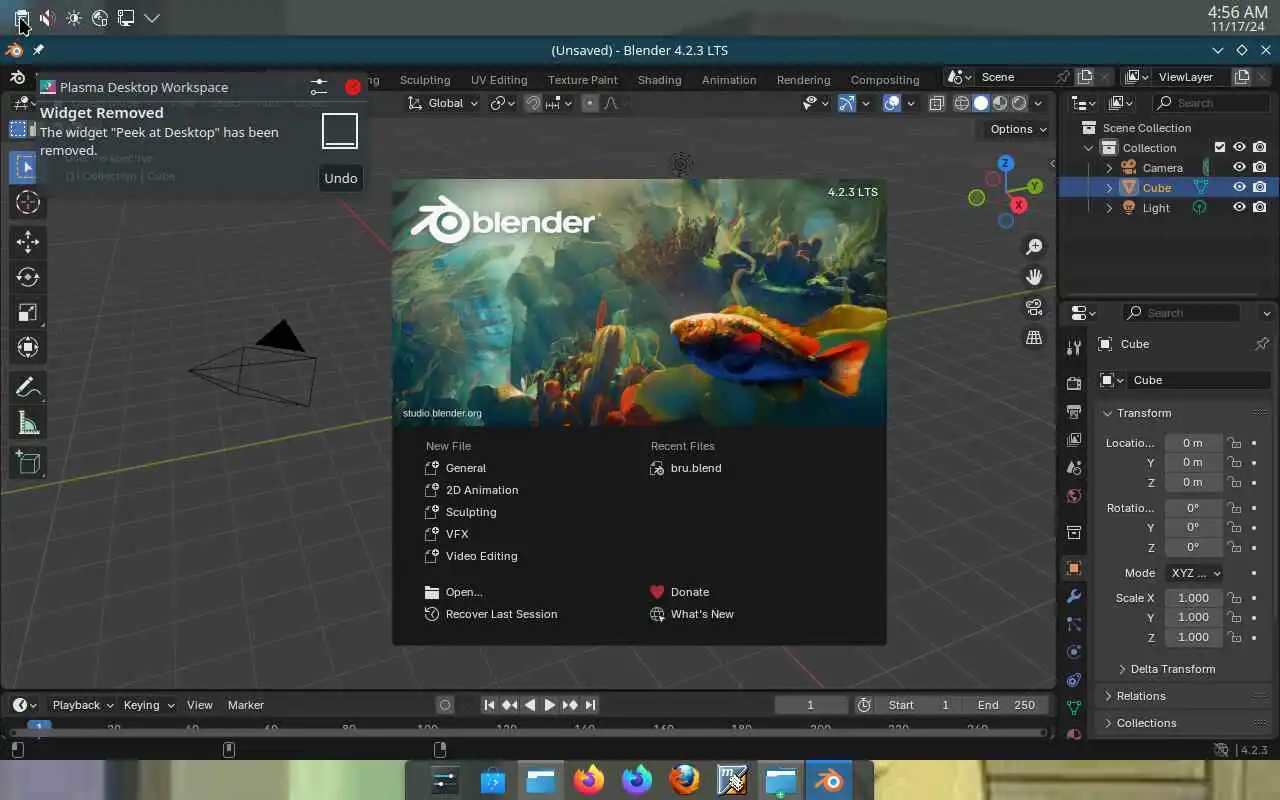Switch to the Texture Paint workspace tab
This screenshot has height=800, width=1280.
[x=583, y=80]
